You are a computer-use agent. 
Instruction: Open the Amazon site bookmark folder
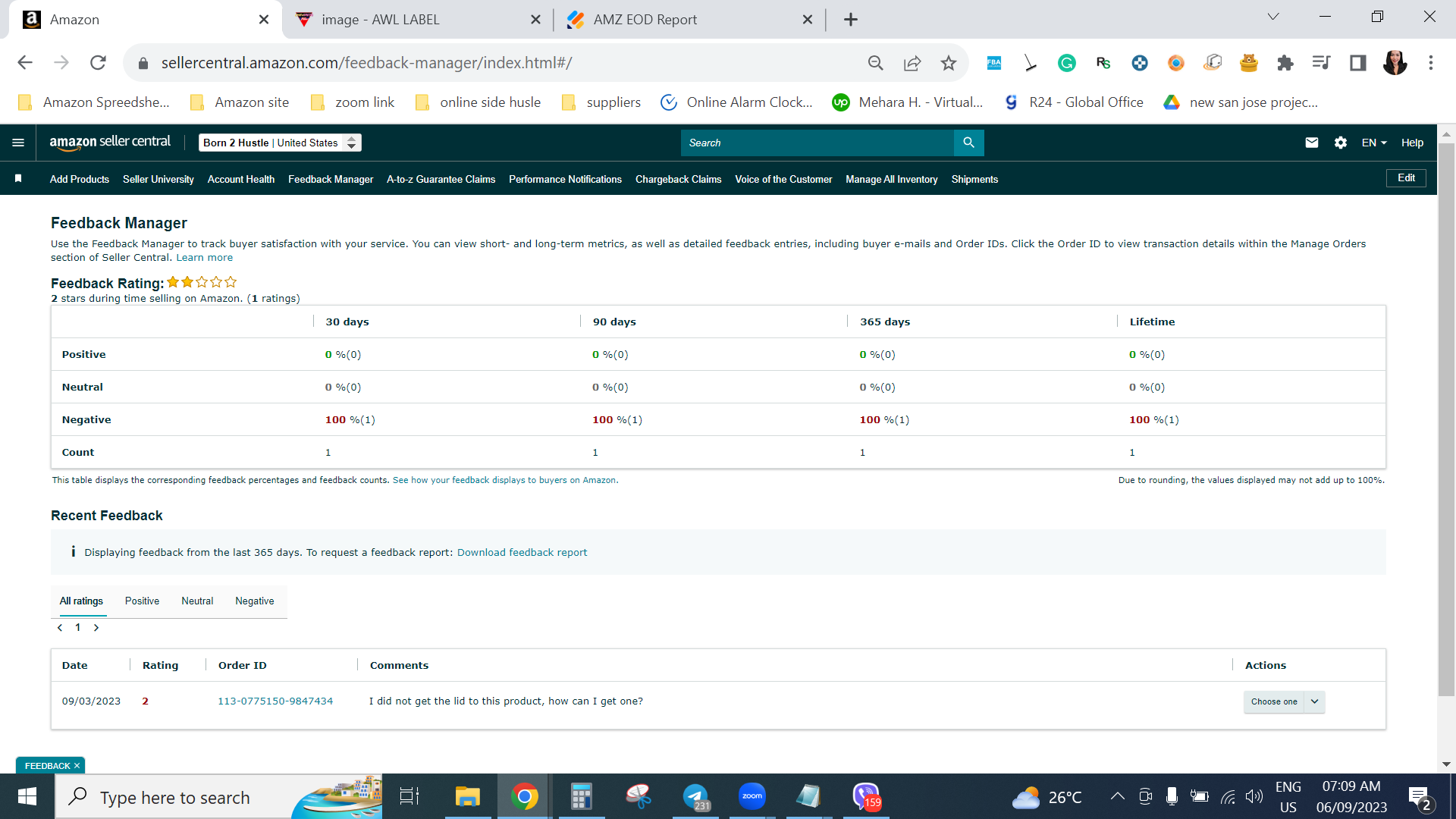click(x=239, y=102)
